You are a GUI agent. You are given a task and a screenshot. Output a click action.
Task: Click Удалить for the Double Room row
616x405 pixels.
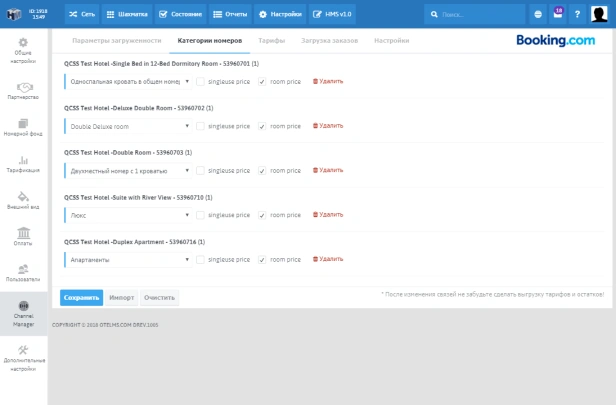[x=327, y=171]
